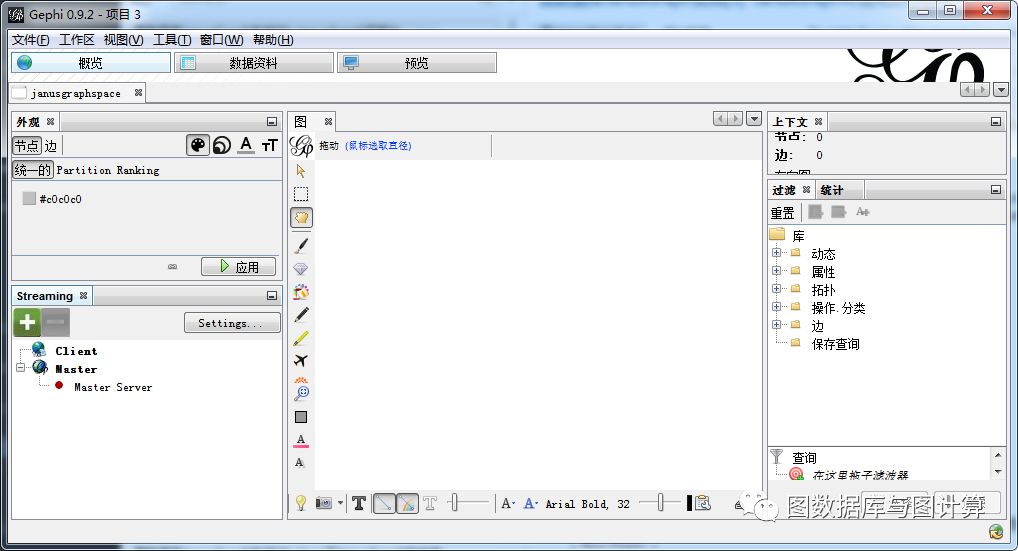Select the brush neighbors color tool
Image resolution: width=1018 pixels, height=551 pixels.
point(301,292)
